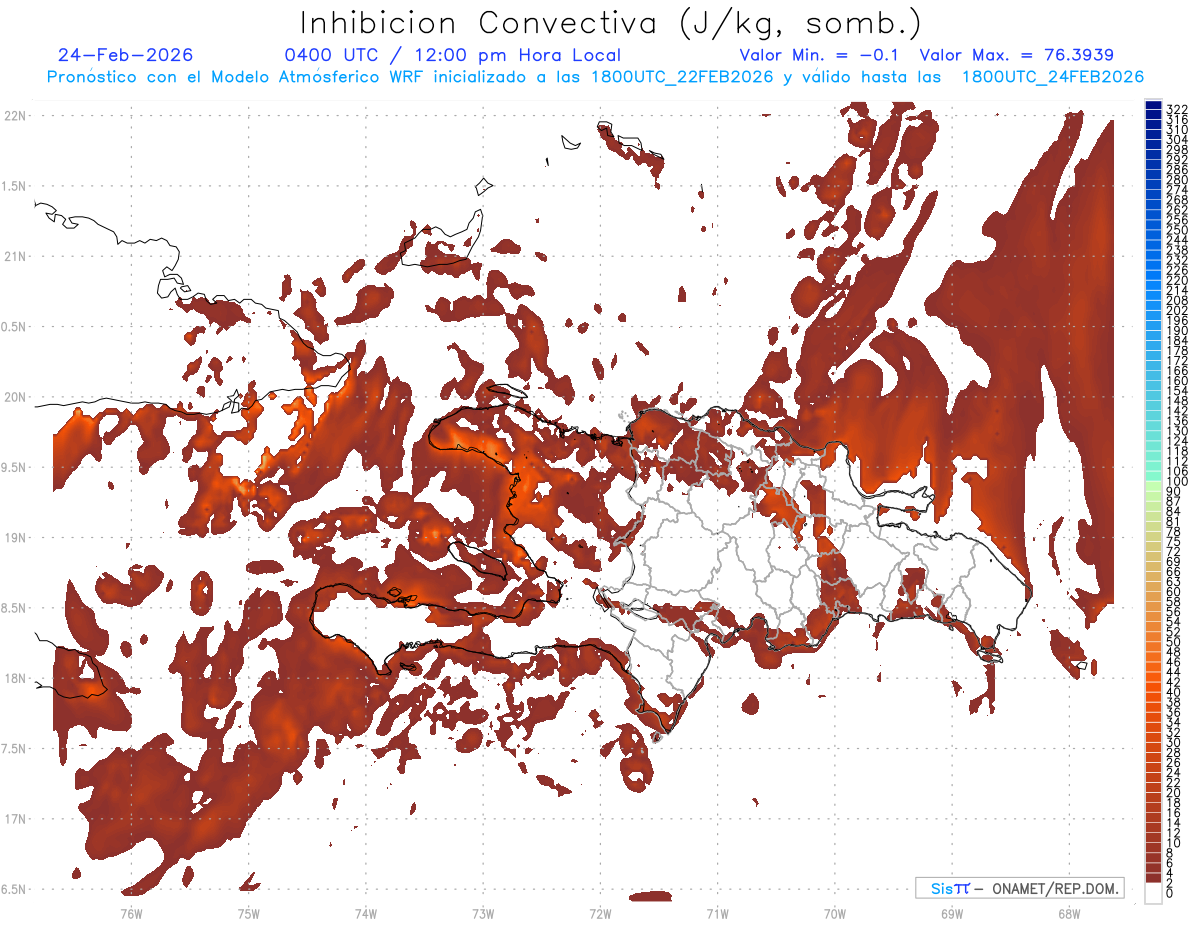Select the "Valor Max. = 76.3939" readout
Image resolution: width=1200 pixels, height=927 pixels.
click(1016, 55)
